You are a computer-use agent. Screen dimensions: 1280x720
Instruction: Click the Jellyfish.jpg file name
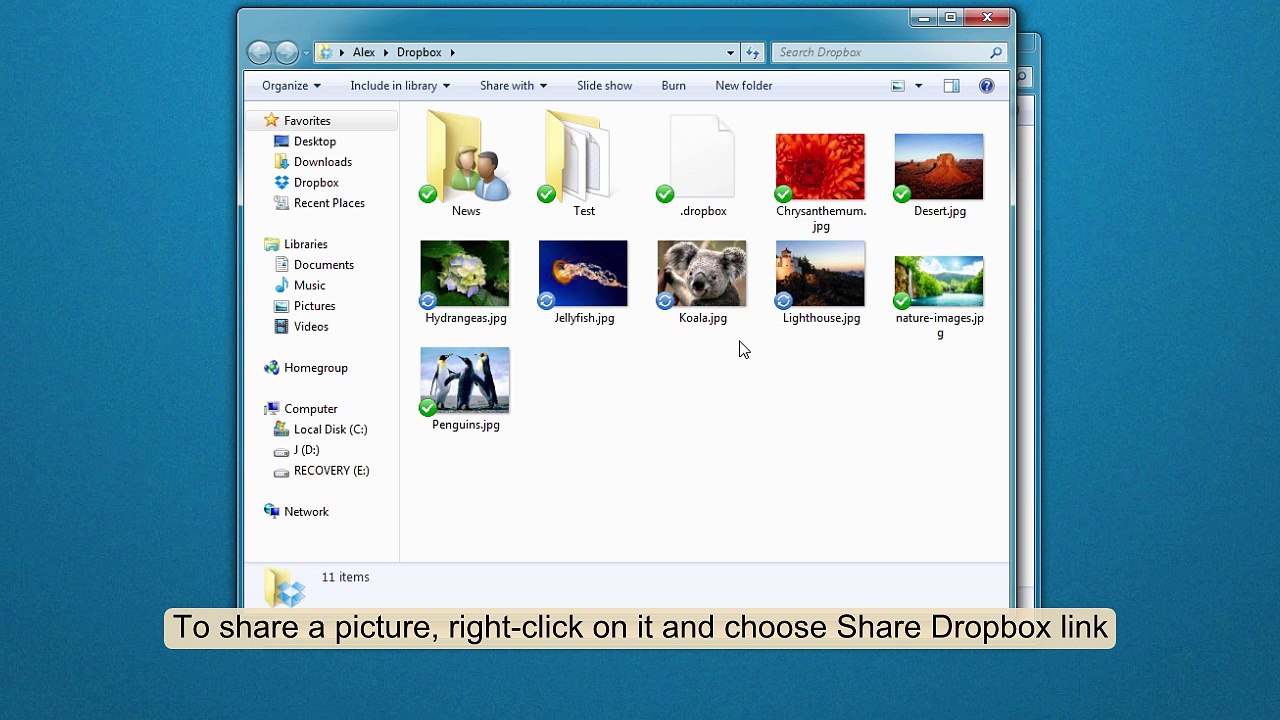(x=584, y=318)
